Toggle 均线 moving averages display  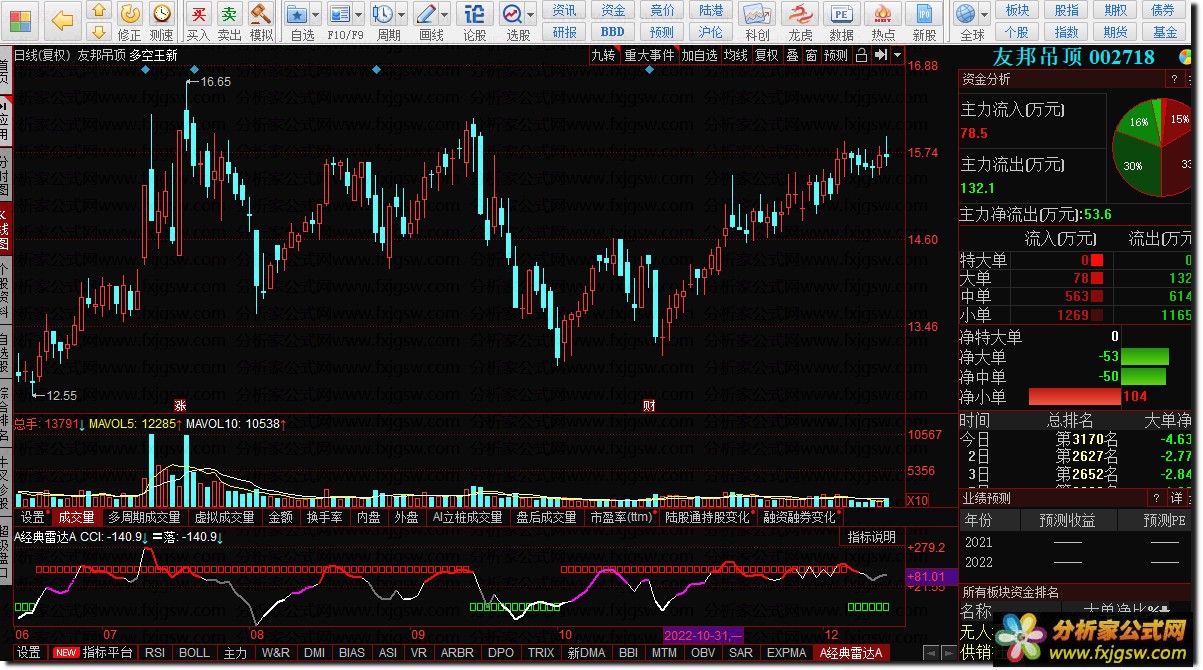(x=735, y=55)
